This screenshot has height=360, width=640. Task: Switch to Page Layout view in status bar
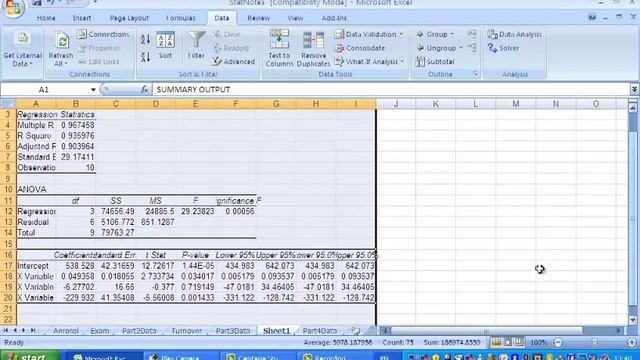pyautogui.click(x=507, y=342)
